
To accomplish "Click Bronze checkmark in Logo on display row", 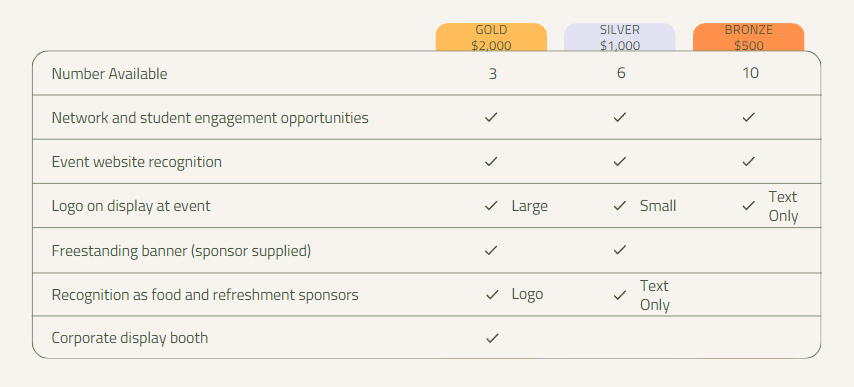I will click(x=748, y=206).
